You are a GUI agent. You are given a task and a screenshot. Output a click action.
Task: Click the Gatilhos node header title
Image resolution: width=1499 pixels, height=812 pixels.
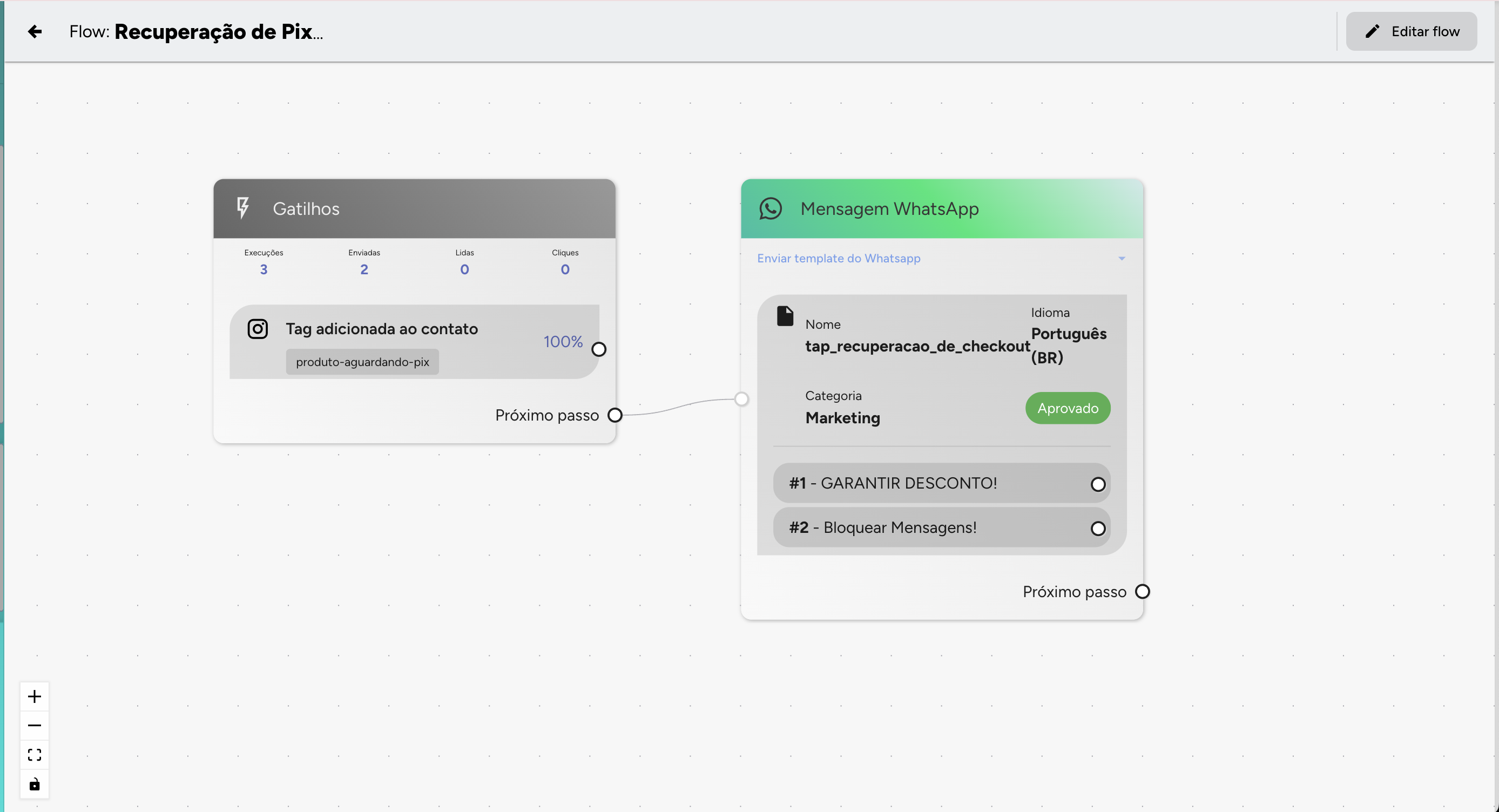coord(306,209)
